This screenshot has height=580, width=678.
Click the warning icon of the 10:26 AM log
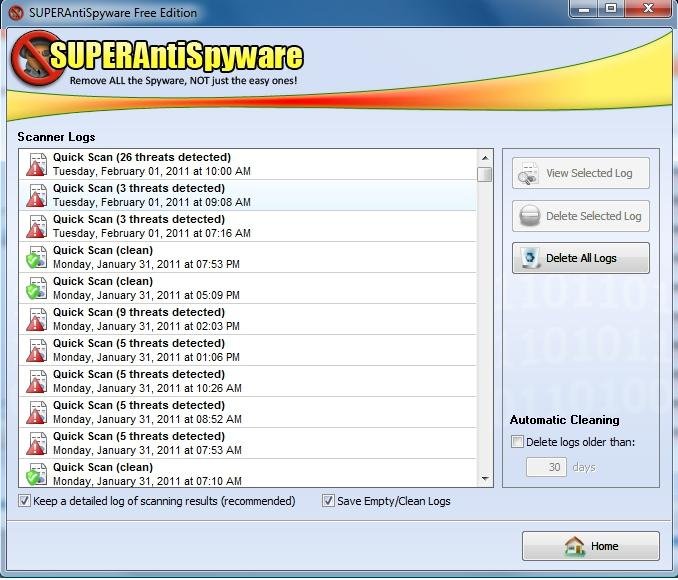[x=36, y=381]
